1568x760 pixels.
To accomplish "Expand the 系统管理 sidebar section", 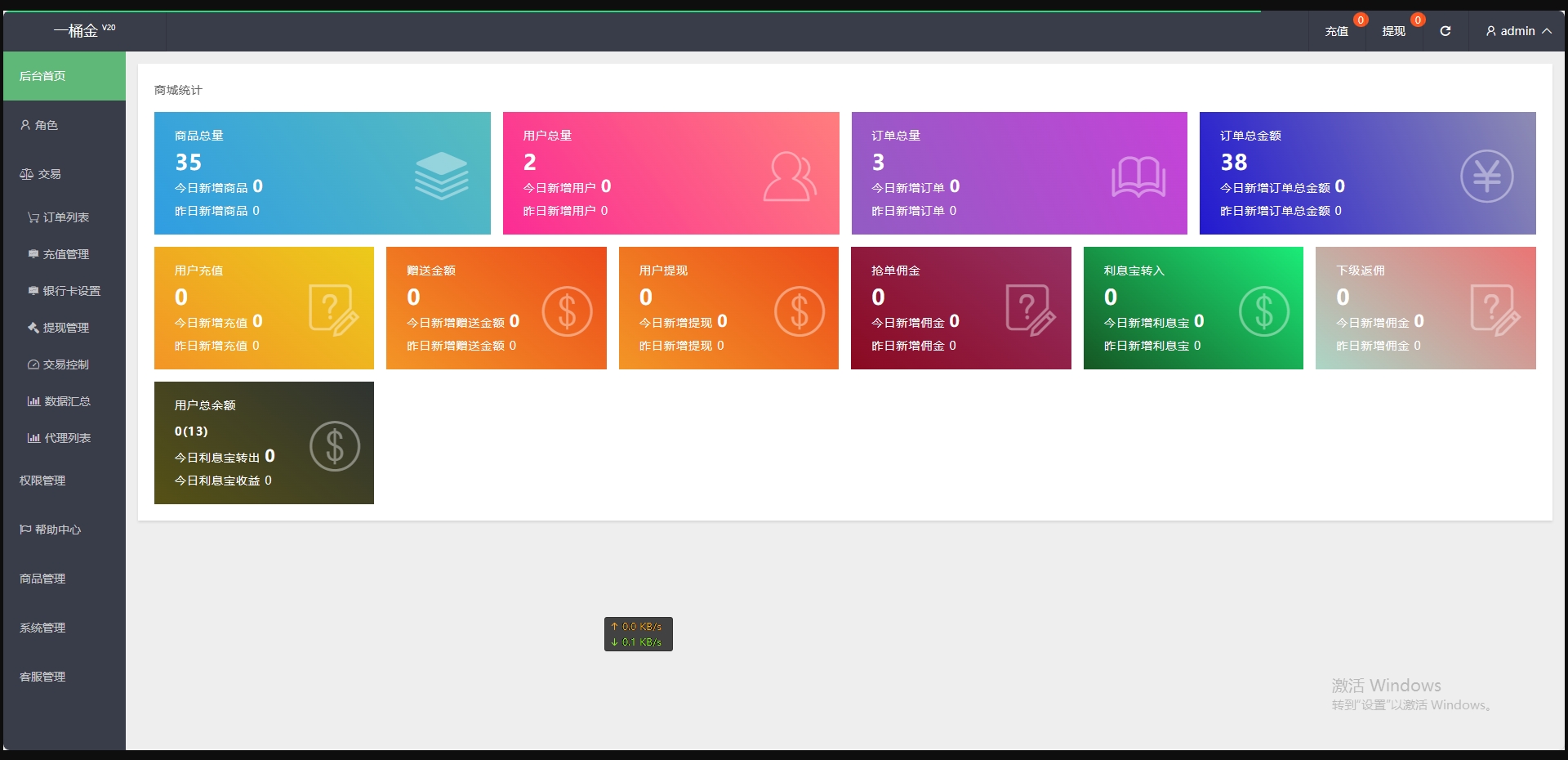I will pos(42,628).
